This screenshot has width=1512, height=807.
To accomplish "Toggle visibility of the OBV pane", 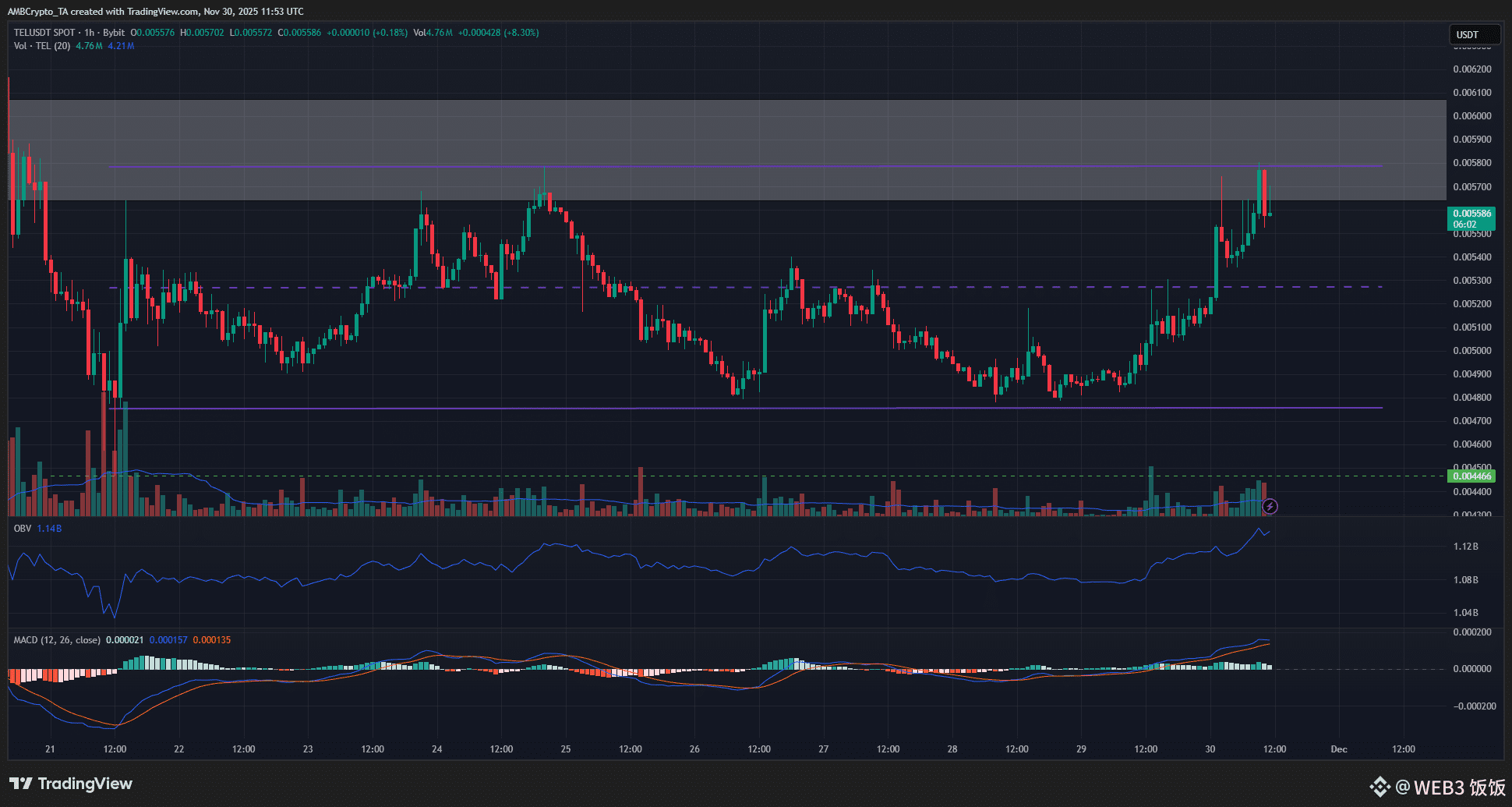I will tap(23, 528).
